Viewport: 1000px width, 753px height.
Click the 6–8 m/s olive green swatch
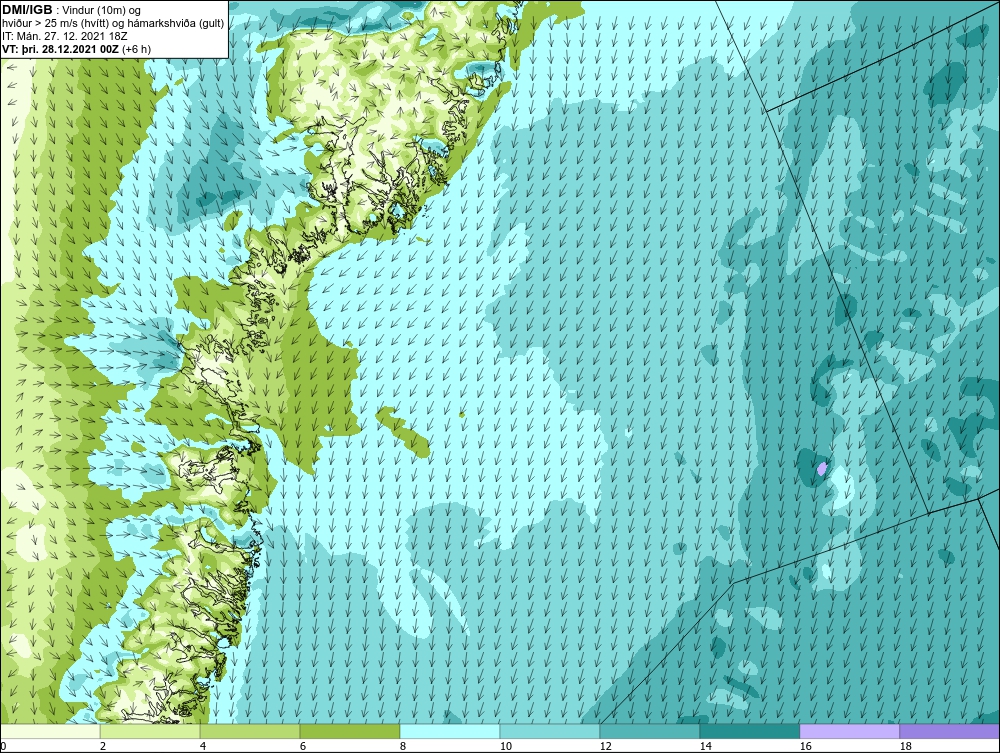tap(350, 731)
